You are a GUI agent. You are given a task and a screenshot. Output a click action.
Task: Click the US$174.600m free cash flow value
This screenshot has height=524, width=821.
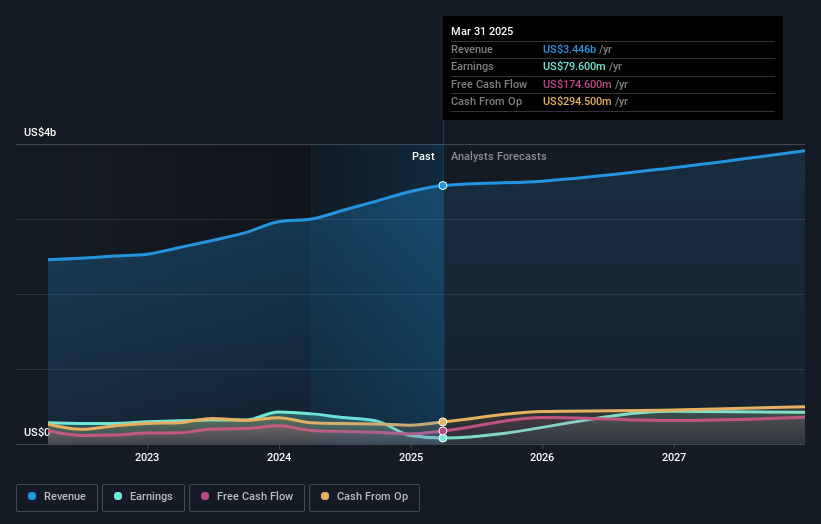(x=577, y=84)
